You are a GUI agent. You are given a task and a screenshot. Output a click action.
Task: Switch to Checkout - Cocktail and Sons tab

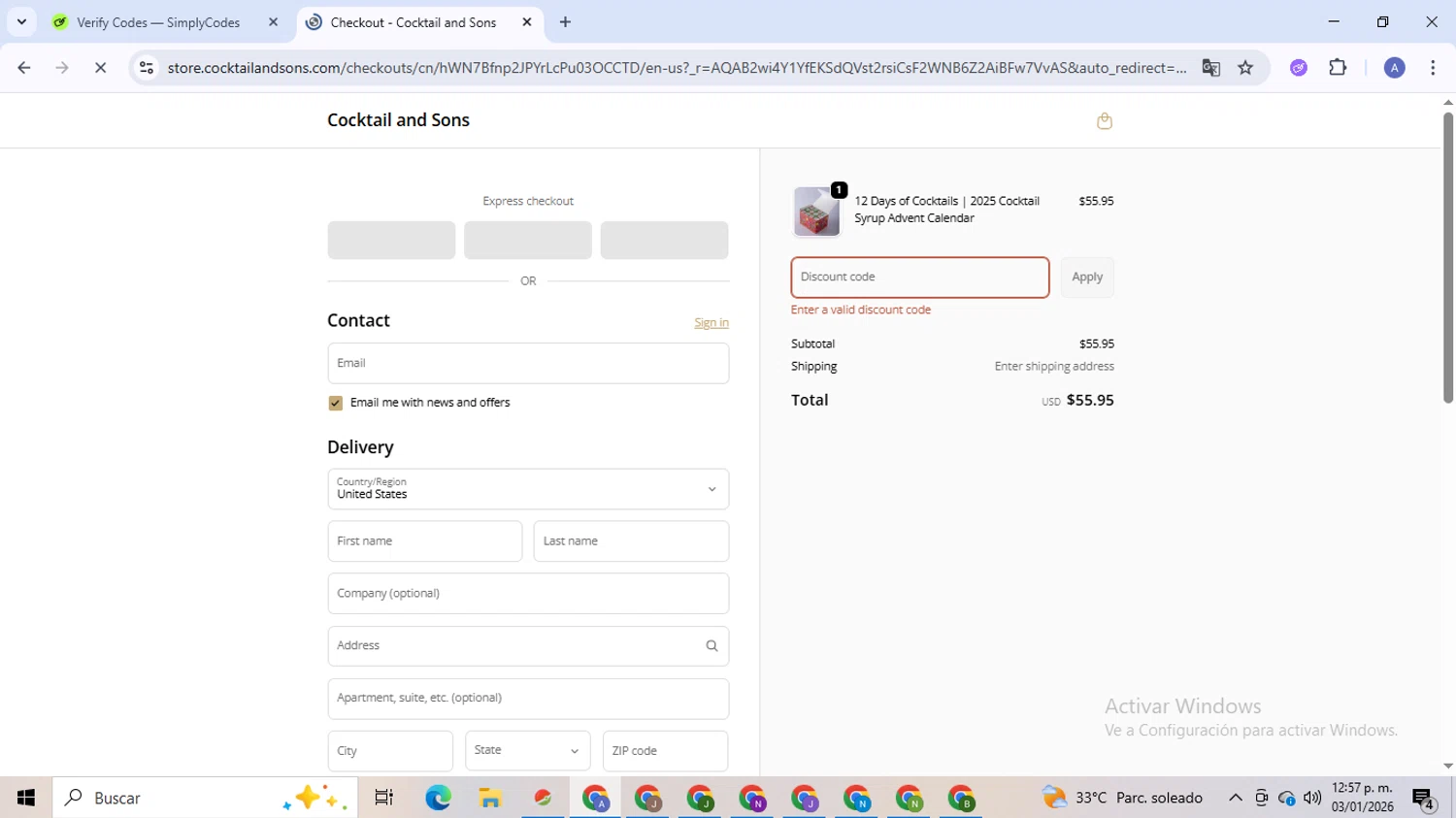point(413,22)
